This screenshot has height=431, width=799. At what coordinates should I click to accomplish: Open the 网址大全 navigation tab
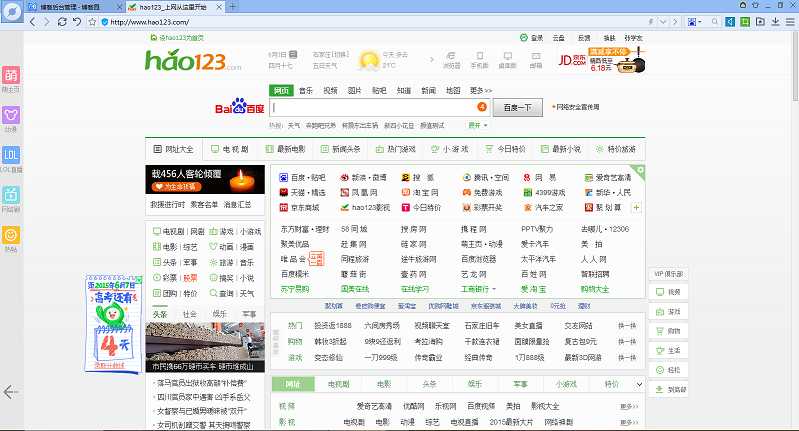click(174, 149)
